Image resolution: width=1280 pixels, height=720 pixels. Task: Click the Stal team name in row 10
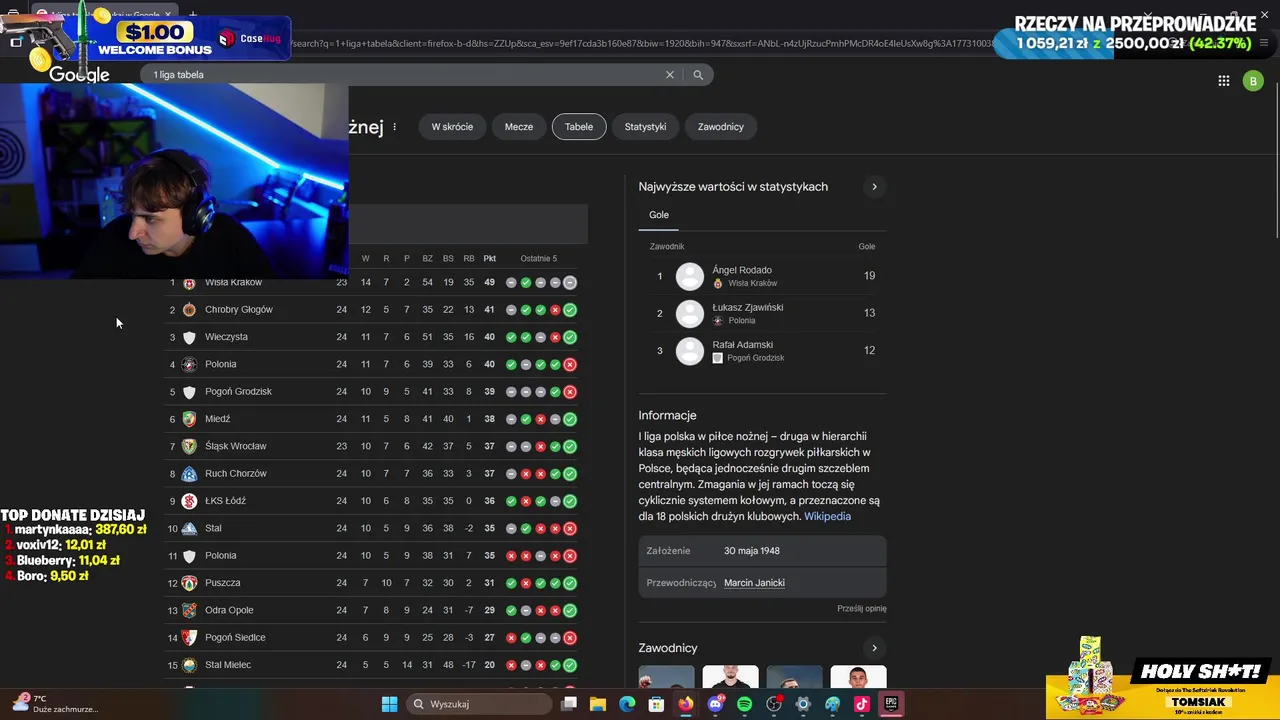click(x=213, y=528)
